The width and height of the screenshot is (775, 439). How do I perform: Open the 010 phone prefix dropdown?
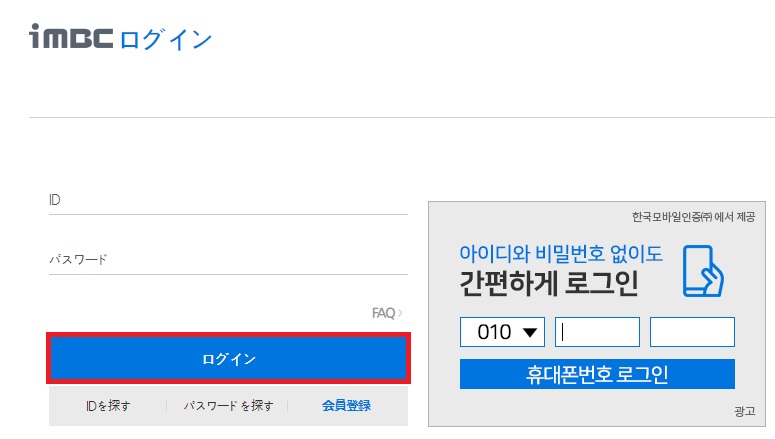502,332
